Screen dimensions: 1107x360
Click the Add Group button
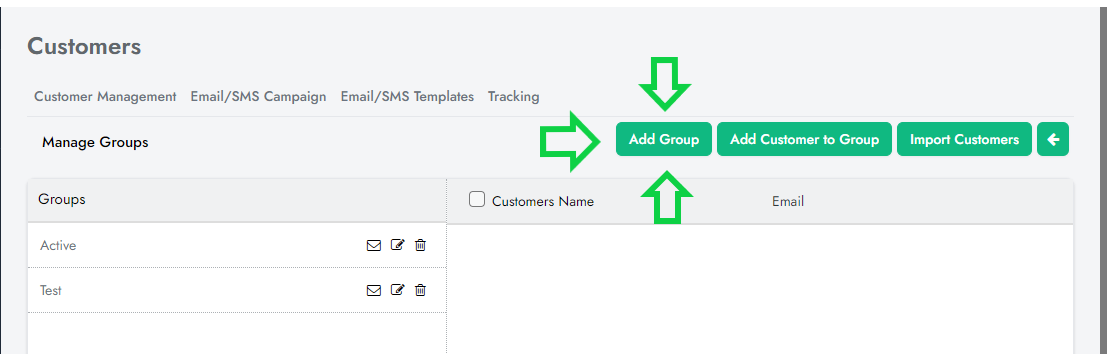pos(664,139)
